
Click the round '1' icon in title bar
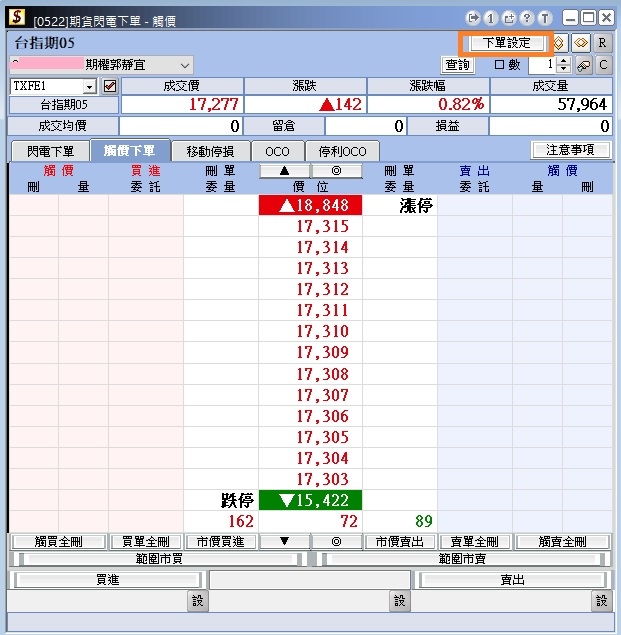[491, 18]
